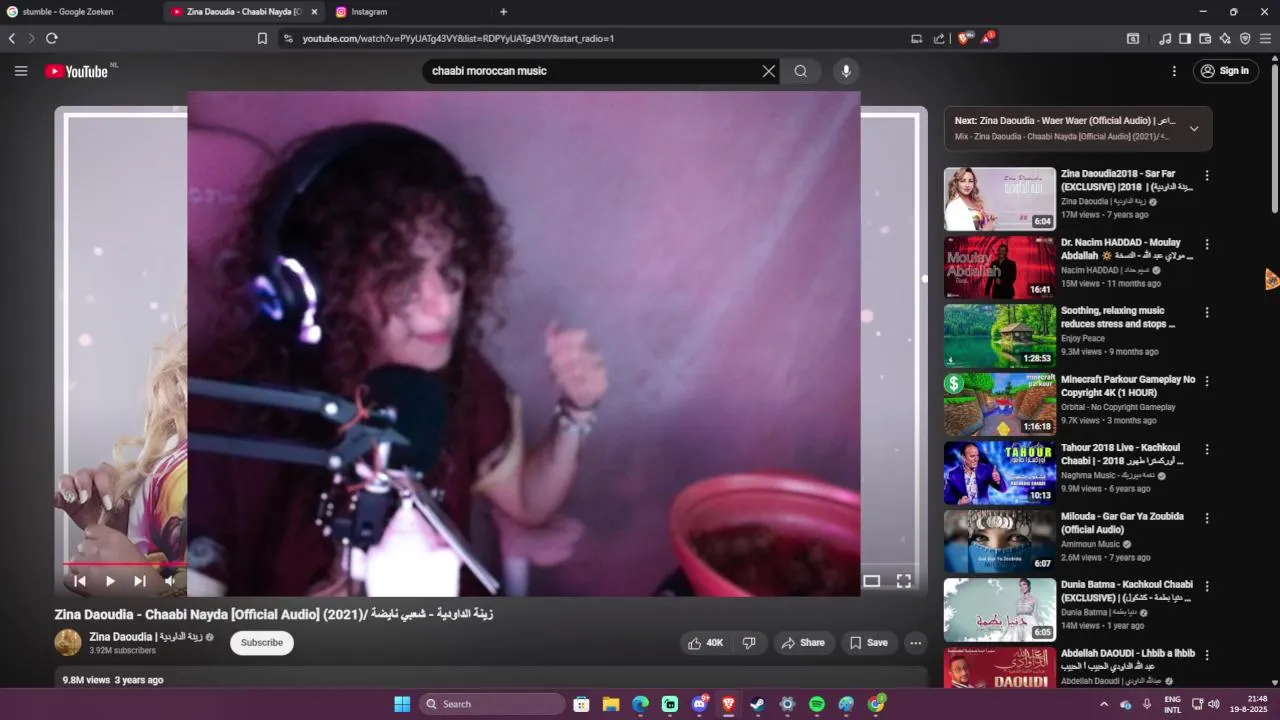Open the YouTube guide hamburger menu
Image resolution: width=1280 pixels, height=720 pixels.
(x=21, y=71)
